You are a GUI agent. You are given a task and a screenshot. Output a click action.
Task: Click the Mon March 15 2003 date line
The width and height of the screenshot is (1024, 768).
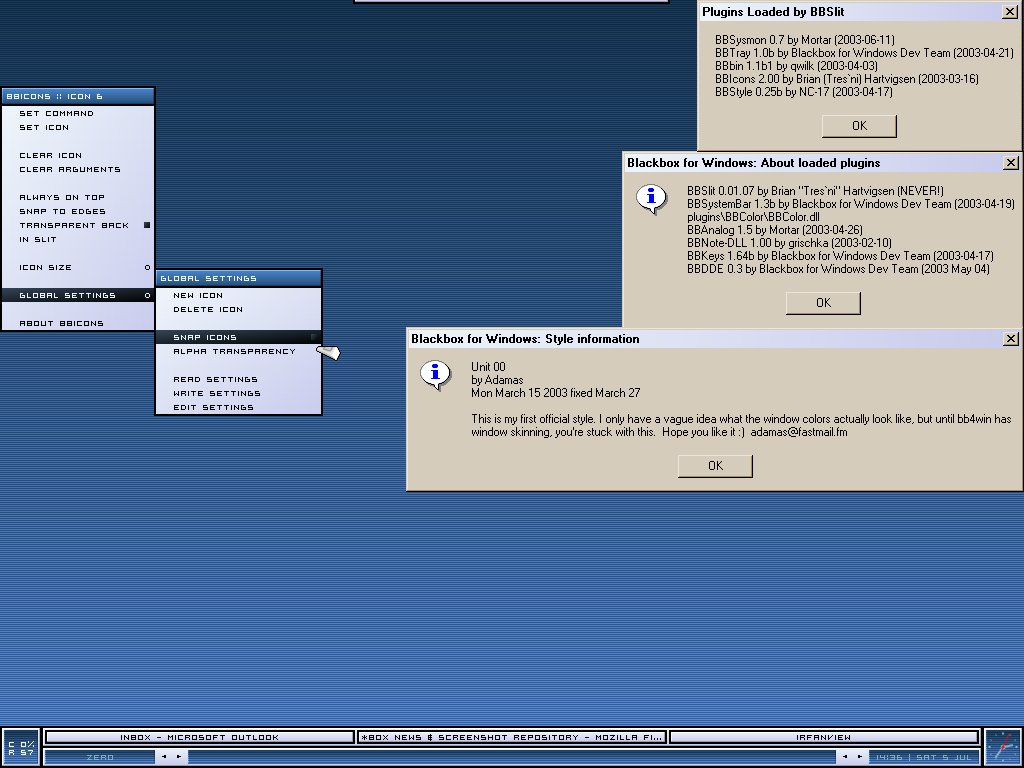556,393
